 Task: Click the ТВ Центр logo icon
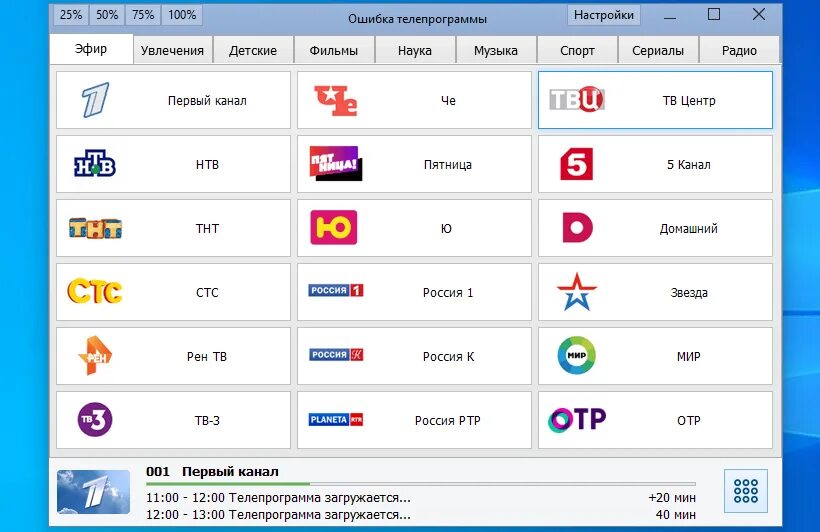577,99
